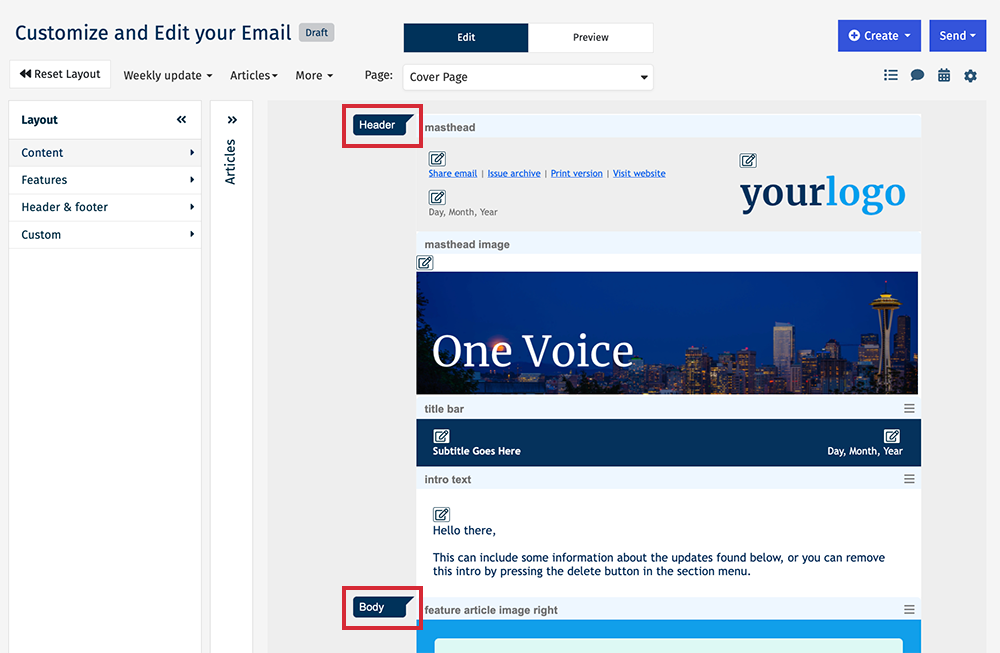Open the list view icon in toolbar
The height and width of the screenshot is (653, 1000).
(x=890, y=75)
